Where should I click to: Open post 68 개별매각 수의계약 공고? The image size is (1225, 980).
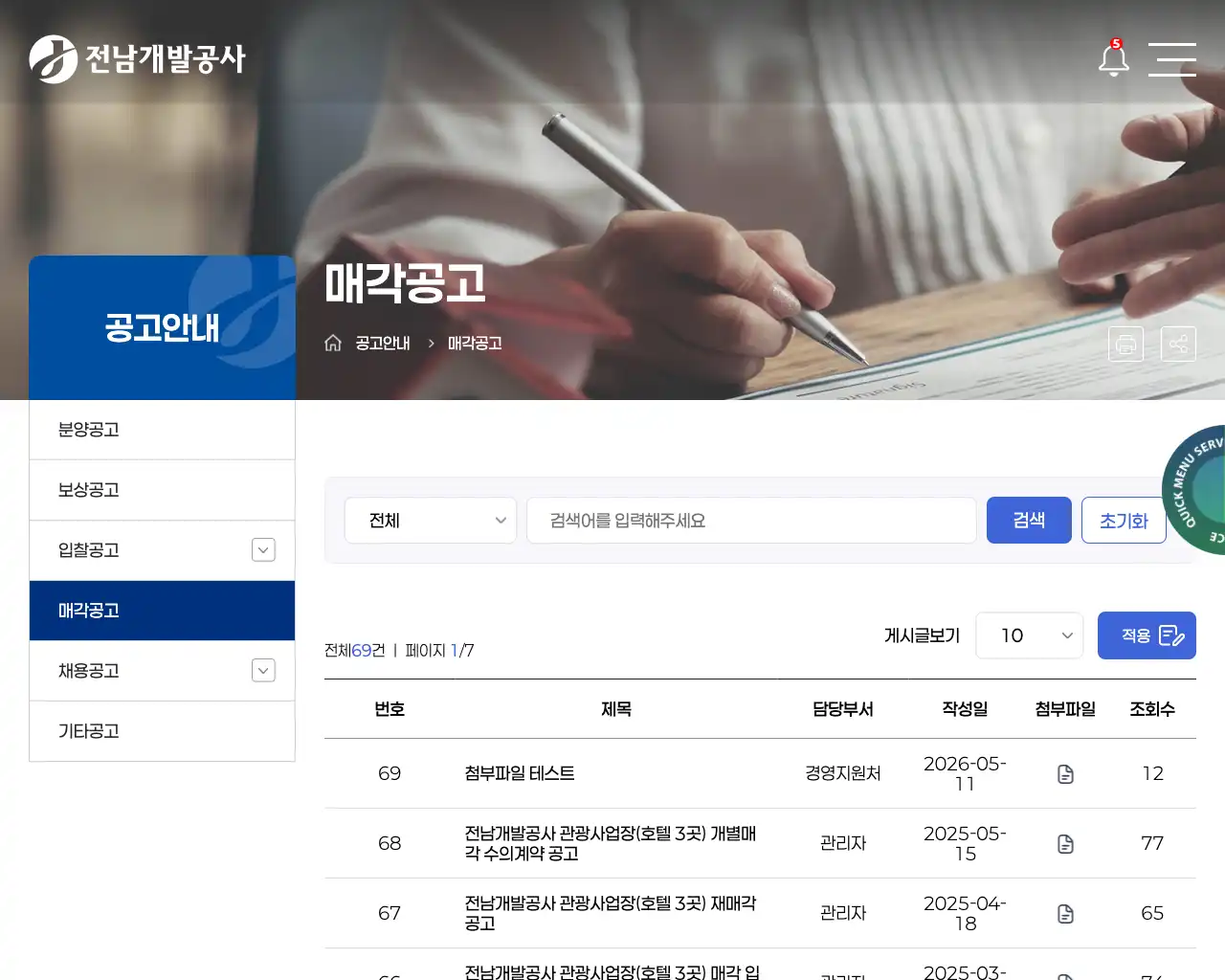coord(611,843)
